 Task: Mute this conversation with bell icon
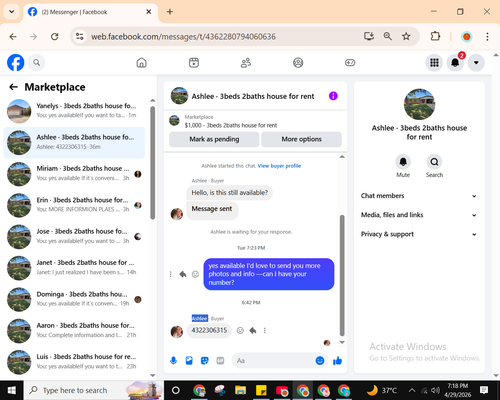coord(403,162)
